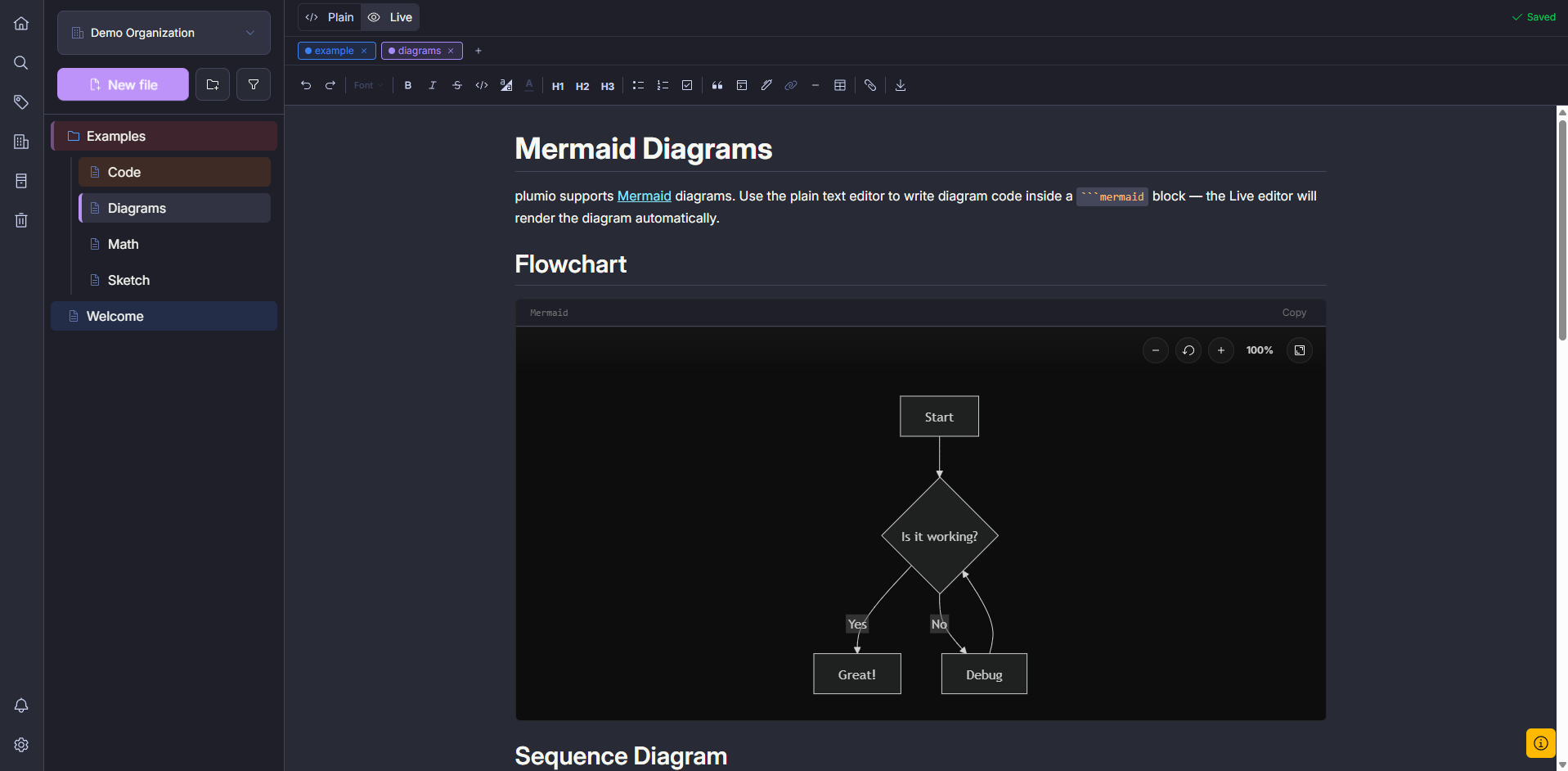
Task: Open the text color tool
Action: click(x=529, y=85)
